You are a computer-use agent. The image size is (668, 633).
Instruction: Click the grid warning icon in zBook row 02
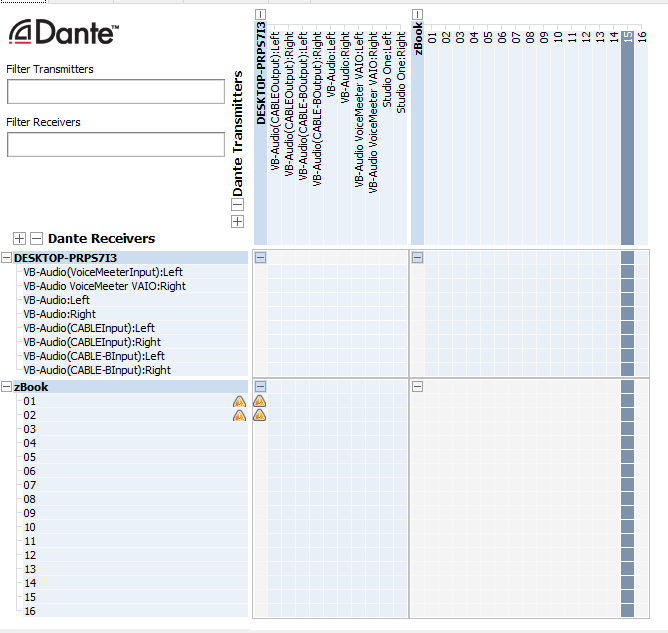[x=259, y=415]
